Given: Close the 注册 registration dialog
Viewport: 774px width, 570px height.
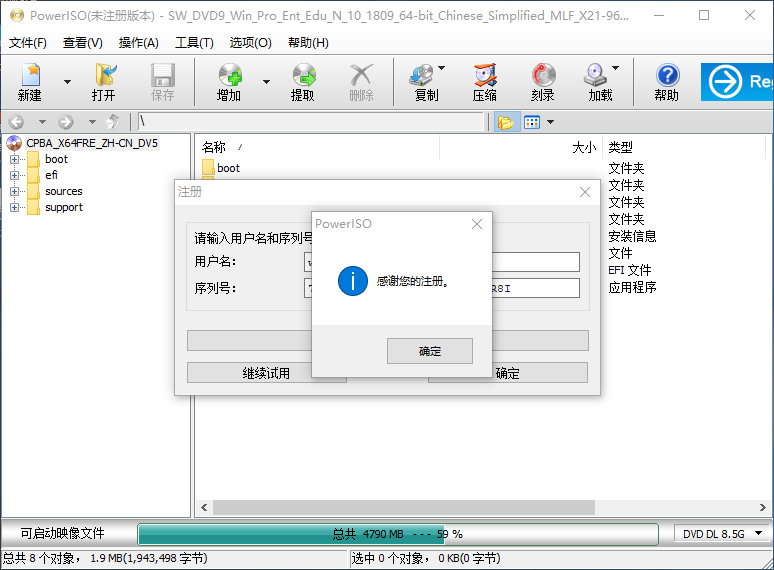Looking at the screenshot, I should click(585, 192).
